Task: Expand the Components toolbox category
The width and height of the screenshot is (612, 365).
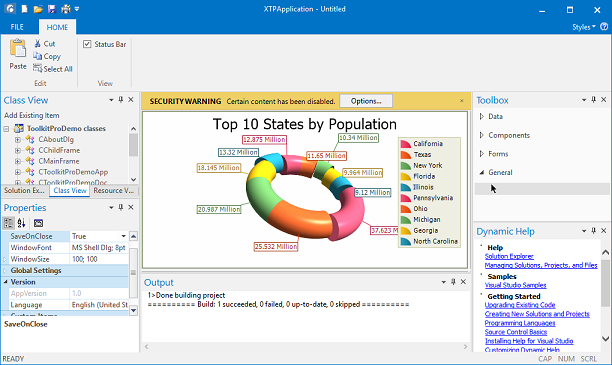Action: point(482,135)
